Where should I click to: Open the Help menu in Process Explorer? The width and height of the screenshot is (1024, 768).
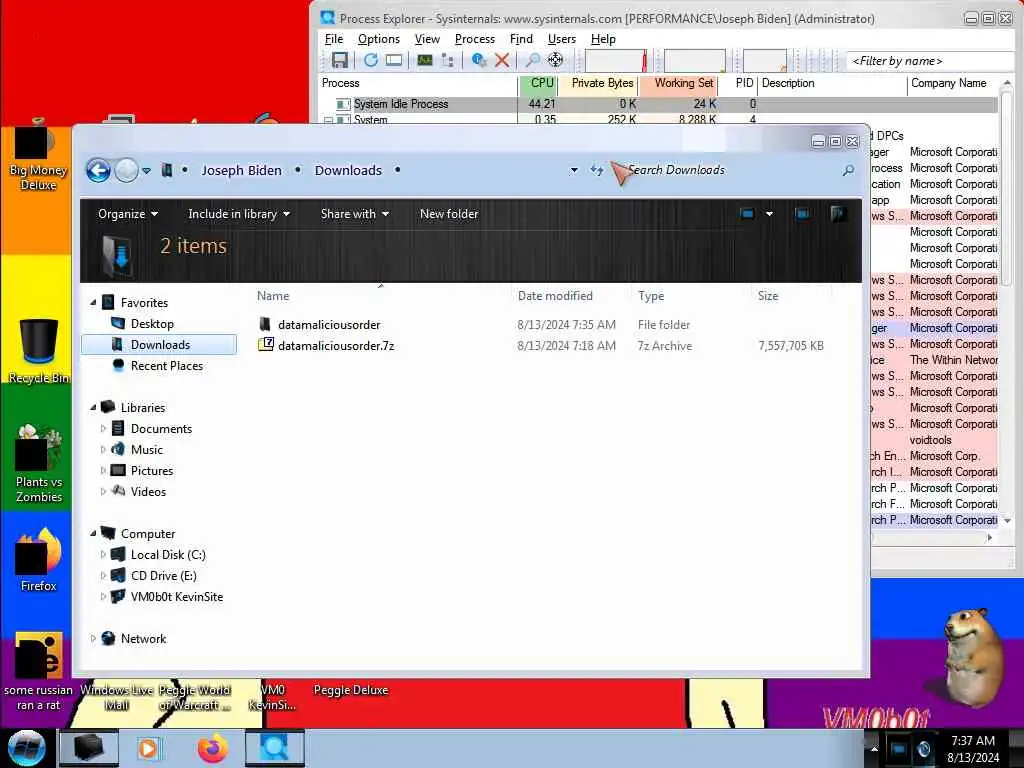pyautogui.click(x=603, y=39)
